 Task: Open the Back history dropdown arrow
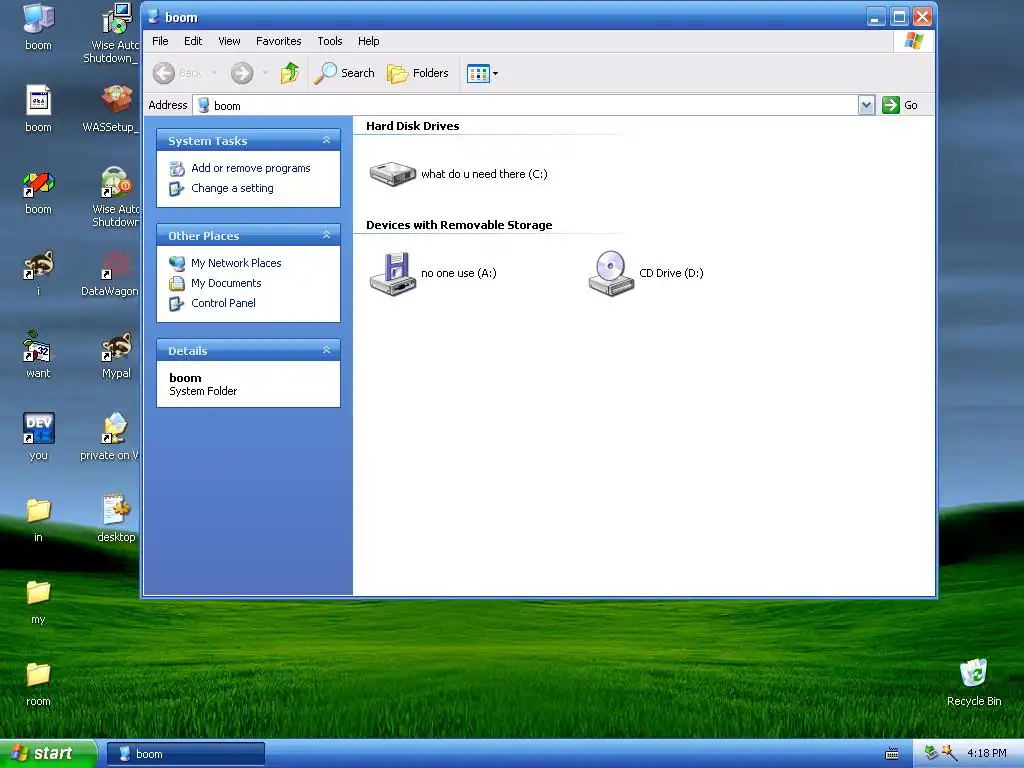(x=214, y=73)
